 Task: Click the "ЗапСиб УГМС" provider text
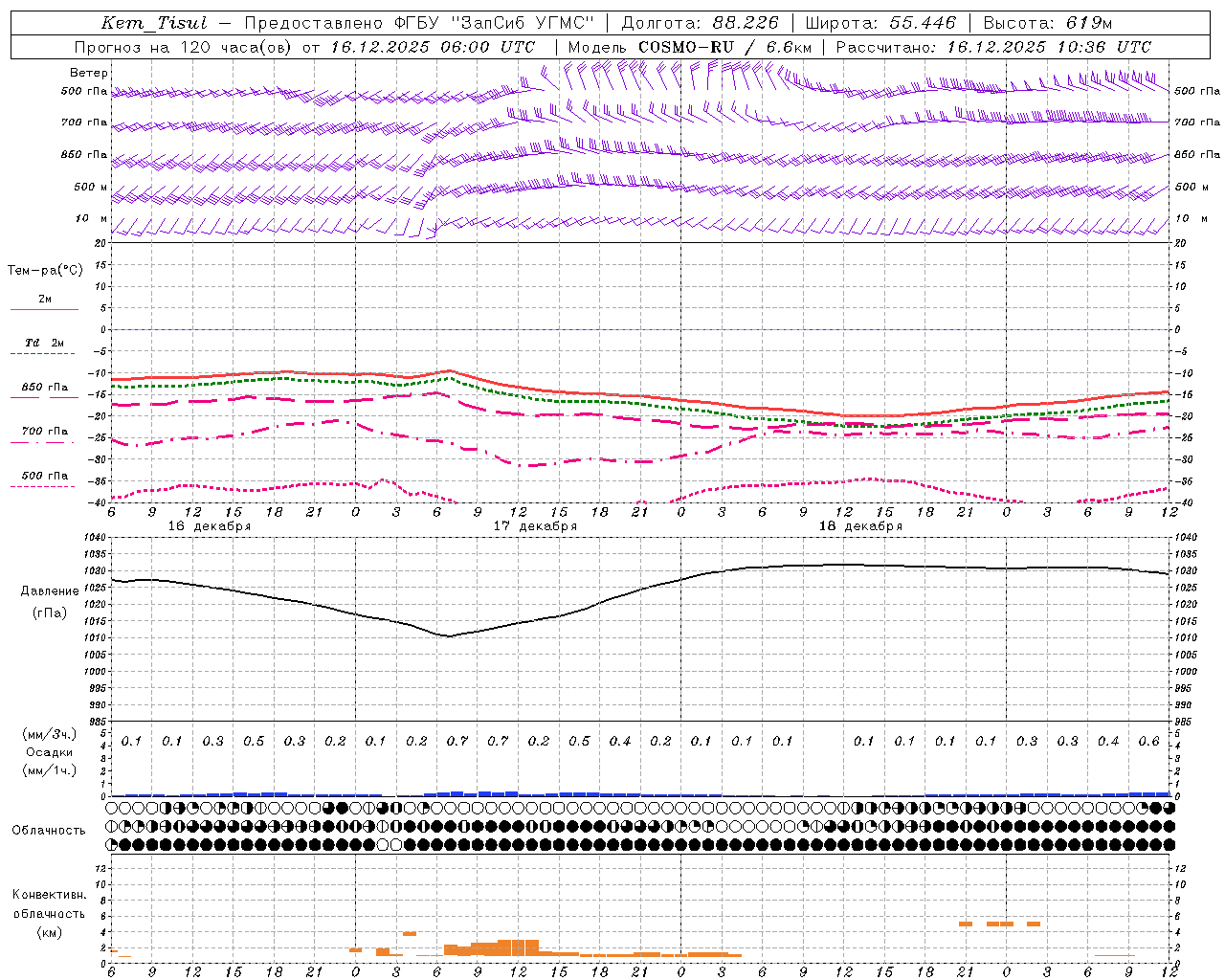pos(523,23)
